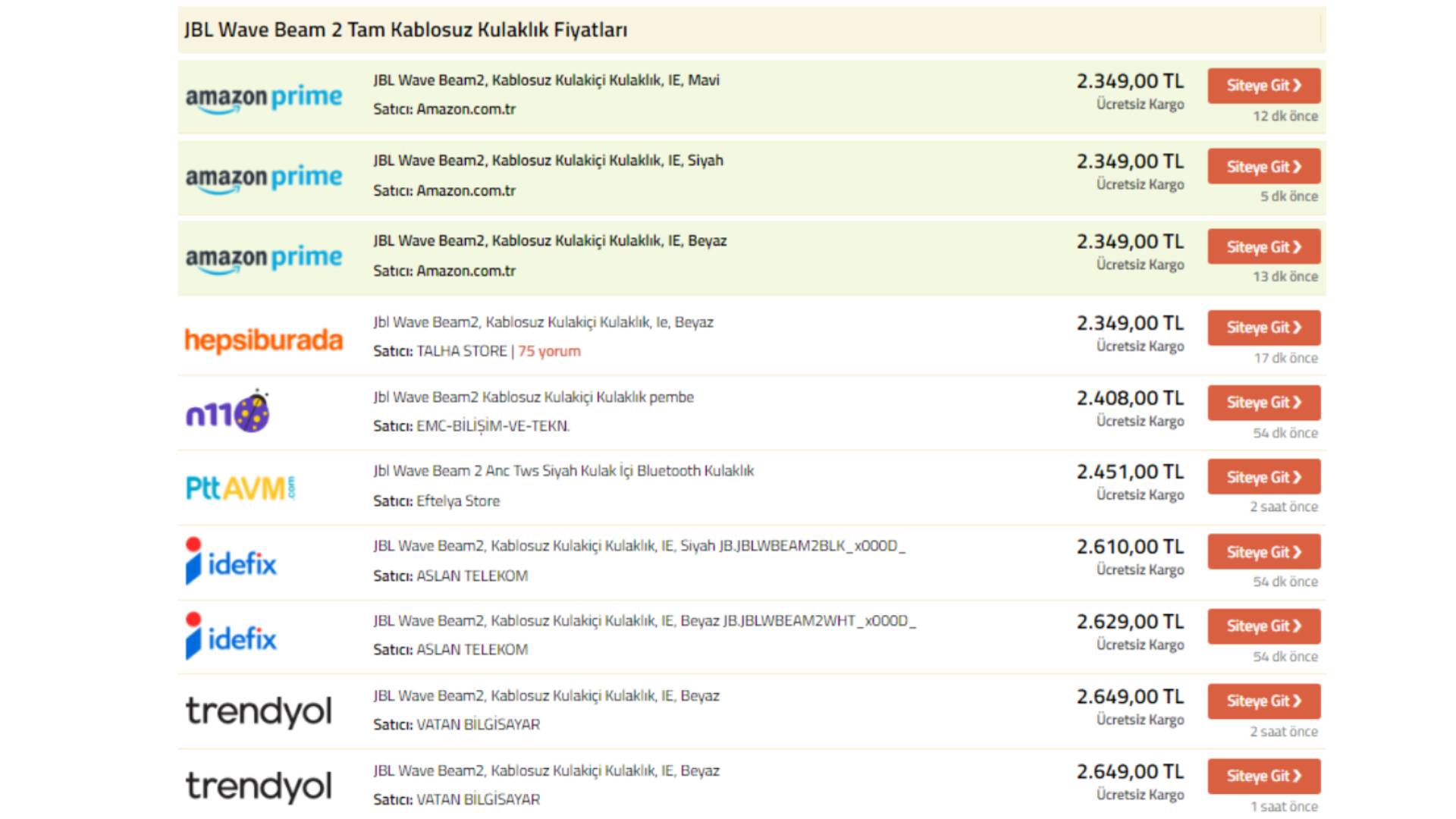The width and height of the screenshot is (1456, 819).
Task: Open Siteye Git for PttAVM Eftelya Store
Action: click(x=1263, y=477)
